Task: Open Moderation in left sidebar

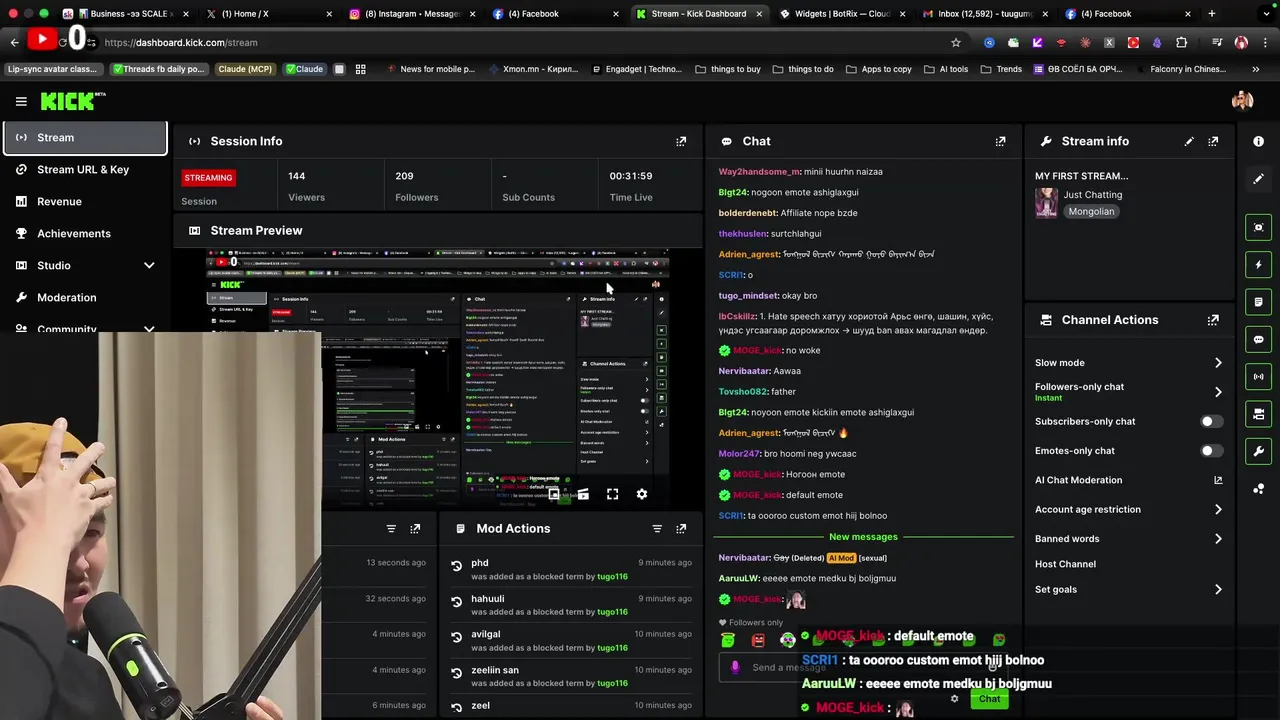Action: pos(85,297)
